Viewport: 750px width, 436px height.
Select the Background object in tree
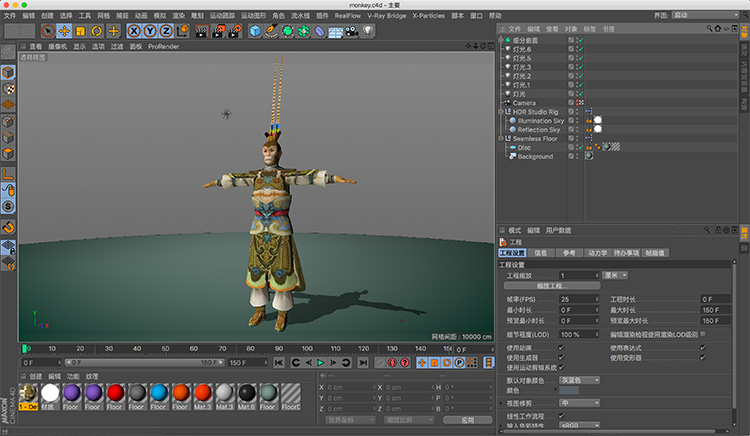point(535,156)
